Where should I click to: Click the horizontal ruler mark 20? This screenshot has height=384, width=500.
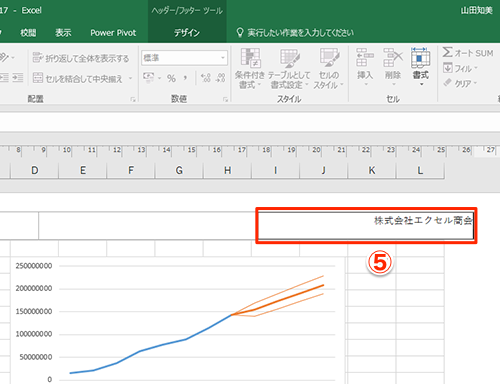(316, 150)
